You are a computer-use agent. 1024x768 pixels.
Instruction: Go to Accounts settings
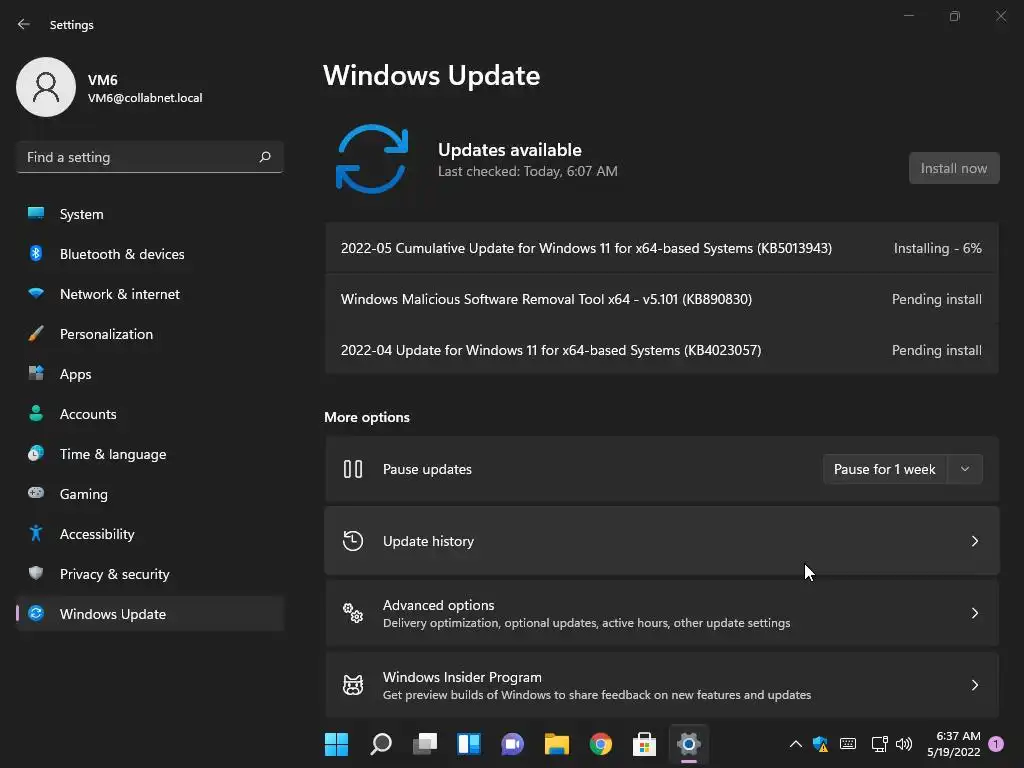[150, 413]
